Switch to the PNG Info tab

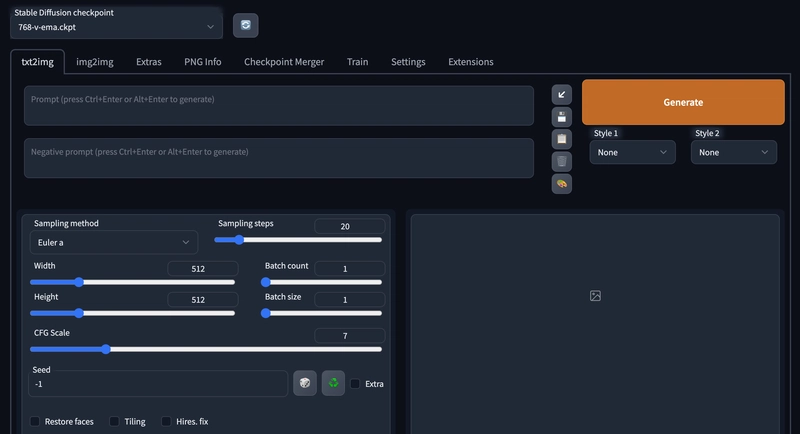pos(203,62)
